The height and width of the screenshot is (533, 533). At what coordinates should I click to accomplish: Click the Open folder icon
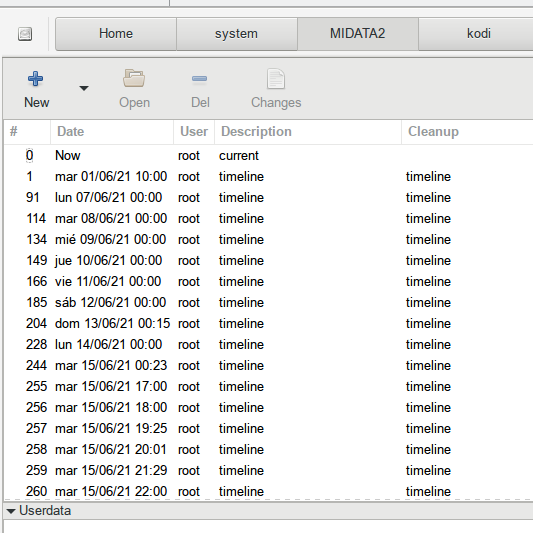point(134,79)
